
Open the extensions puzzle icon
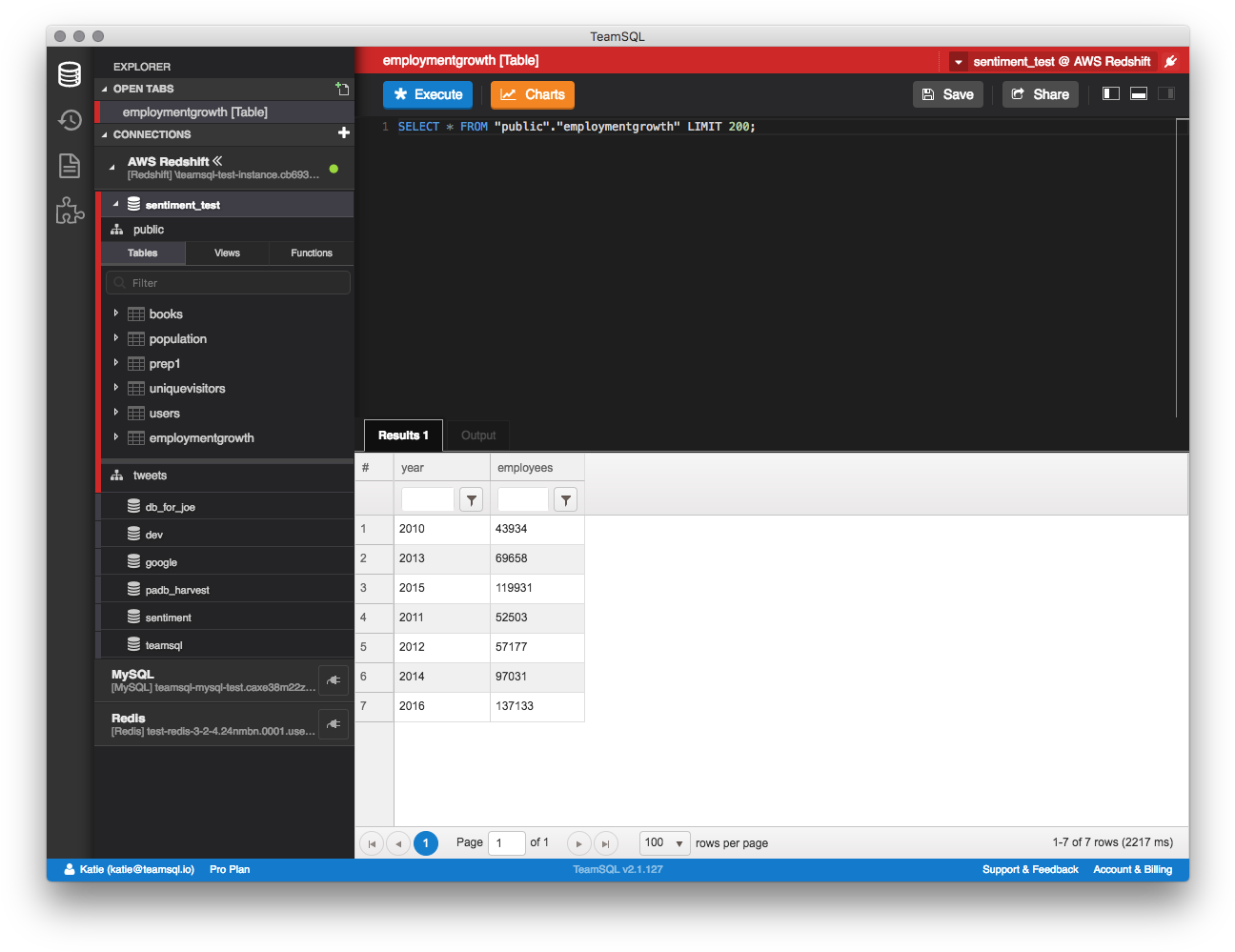(70, 211)
